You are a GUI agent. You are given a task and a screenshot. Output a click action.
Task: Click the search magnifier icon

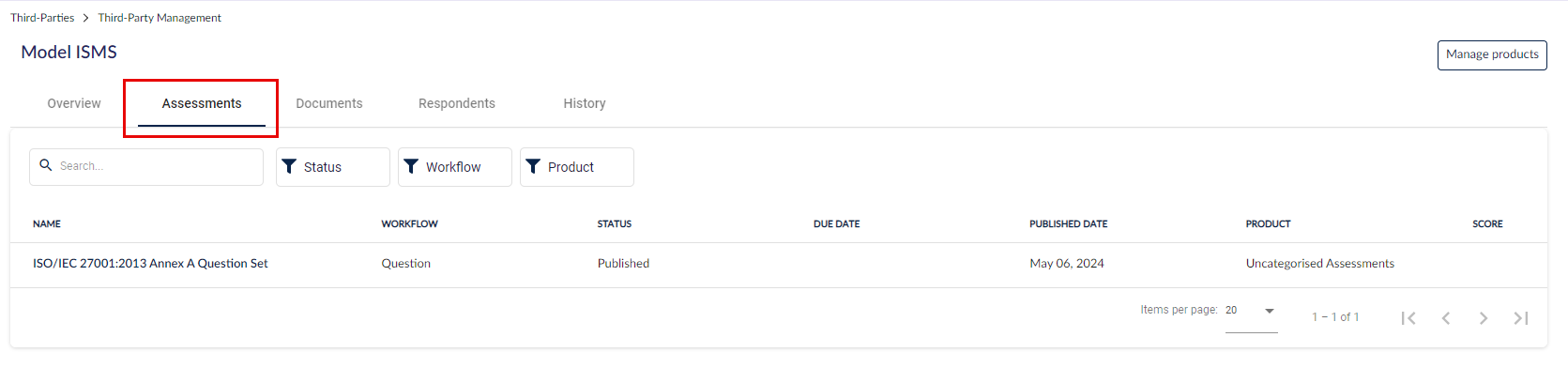(45, 165)
